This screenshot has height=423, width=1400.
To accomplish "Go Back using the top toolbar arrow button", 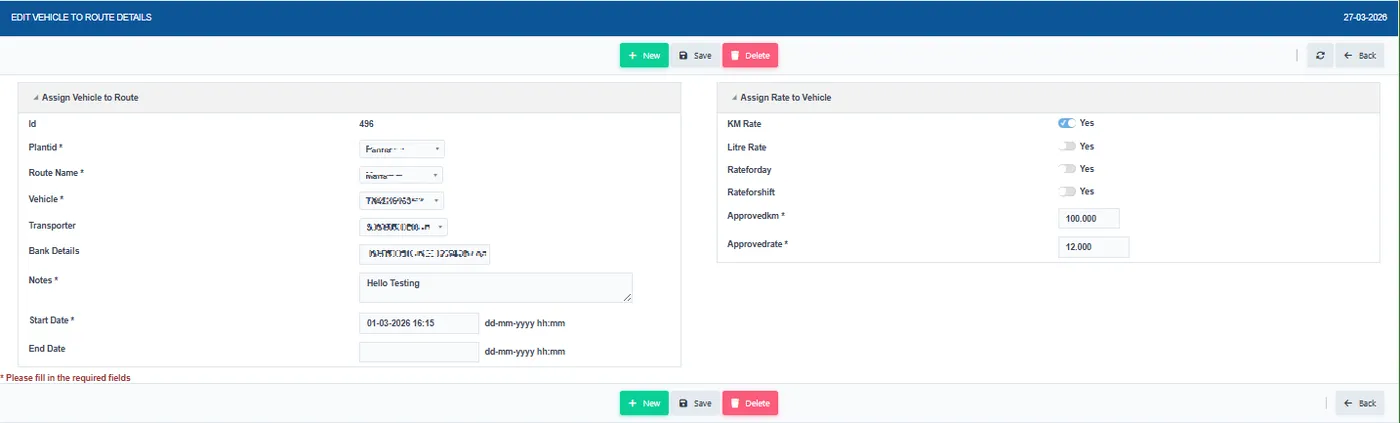I will click(1360, 56).
